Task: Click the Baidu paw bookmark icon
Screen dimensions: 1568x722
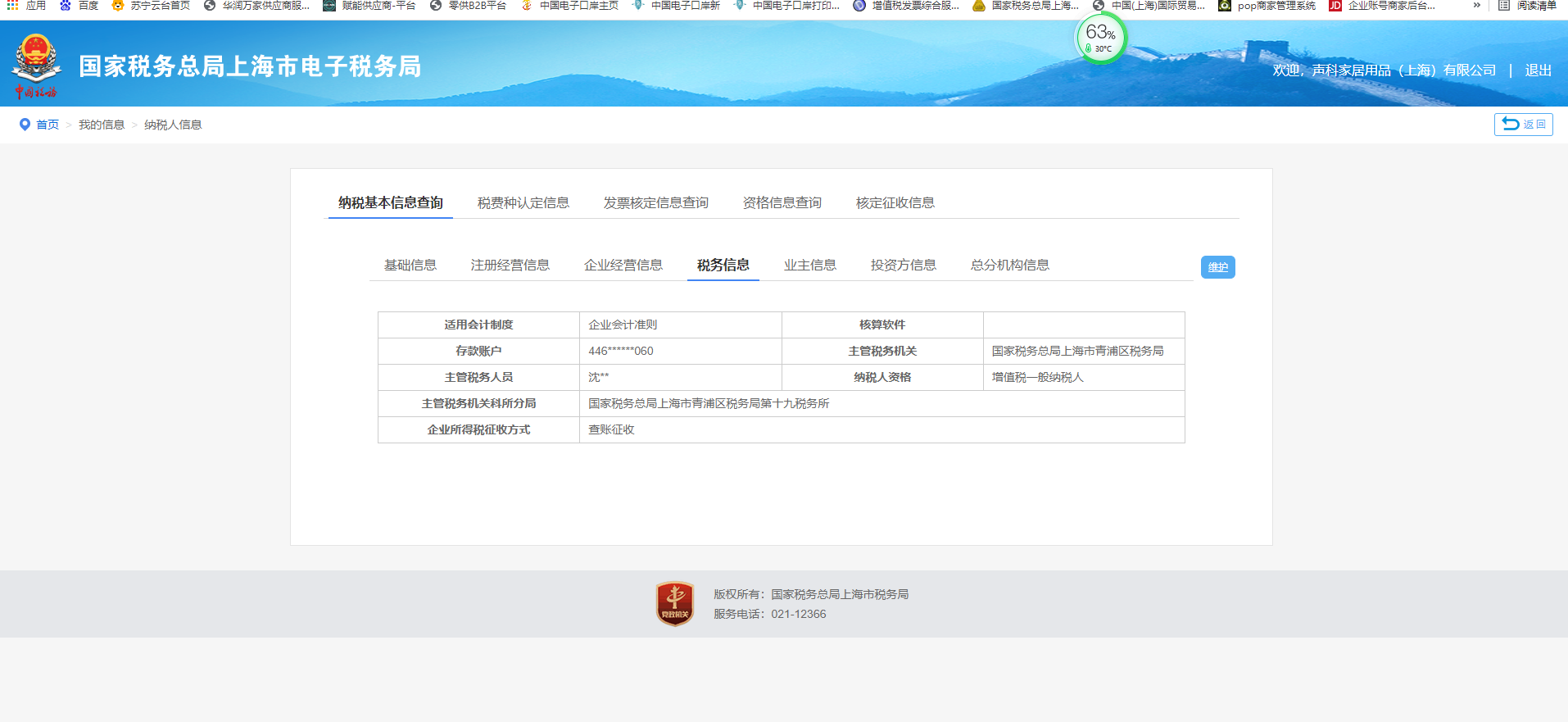Action: pos(66,6)
